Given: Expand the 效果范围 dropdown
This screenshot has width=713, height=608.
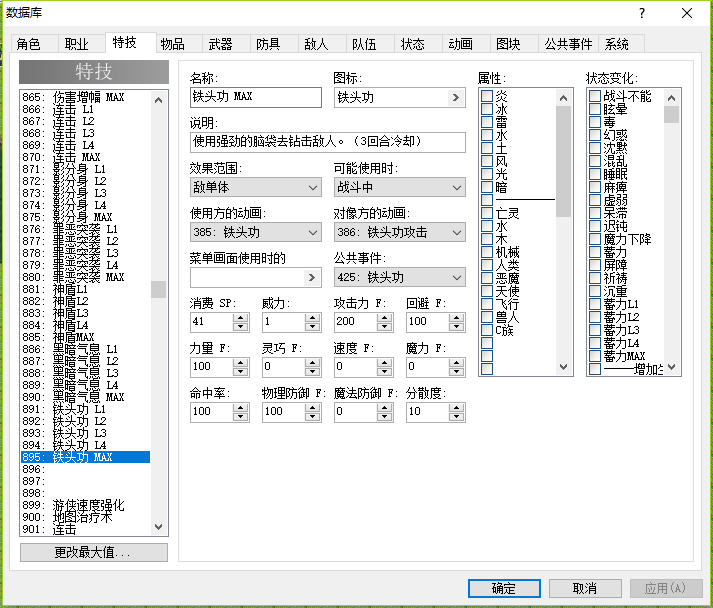Looking at the screenshot, I should click(x=256, y=187).
